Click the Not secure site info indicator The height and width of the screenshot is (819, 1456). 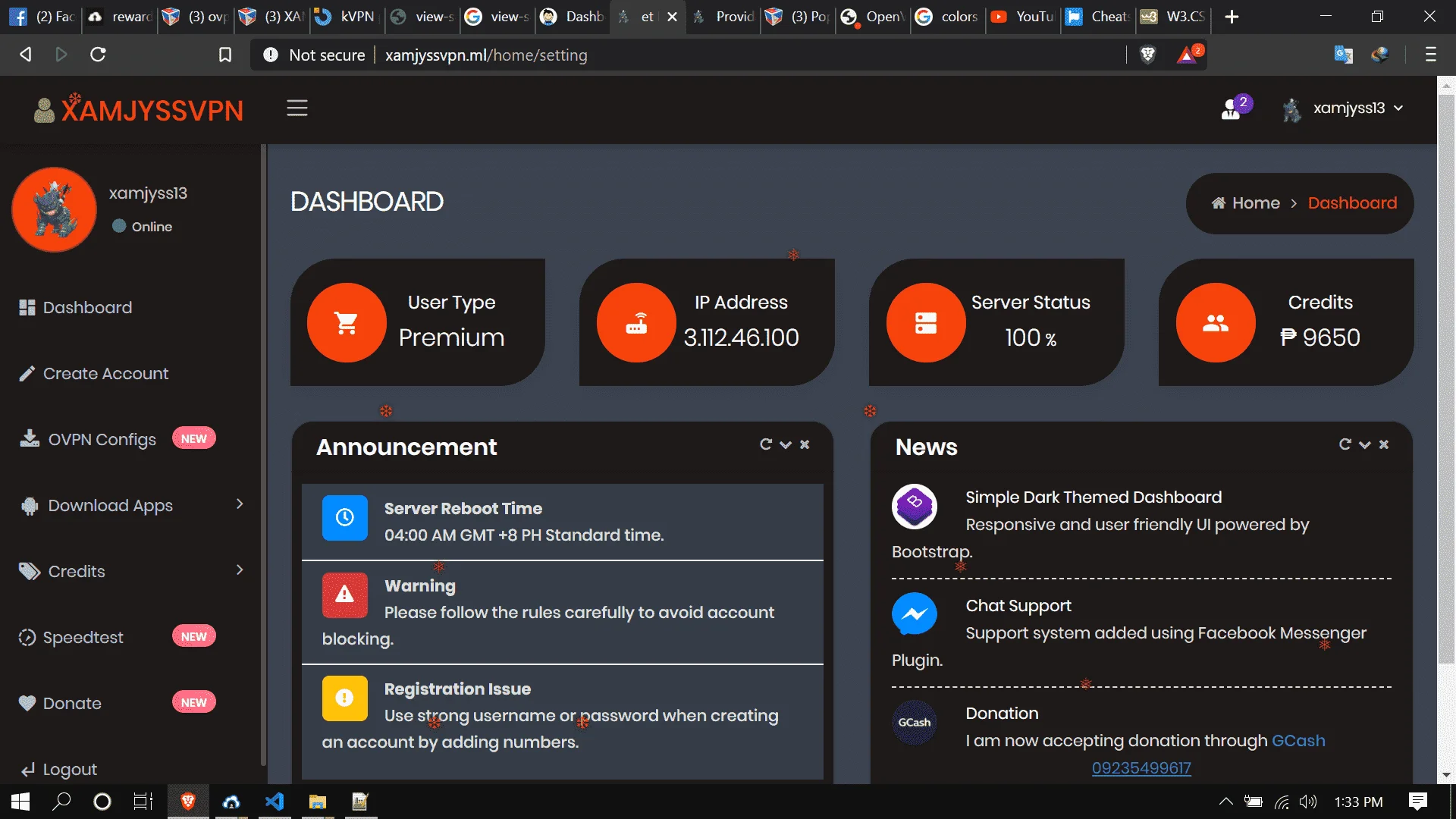(x=314, y=55)
